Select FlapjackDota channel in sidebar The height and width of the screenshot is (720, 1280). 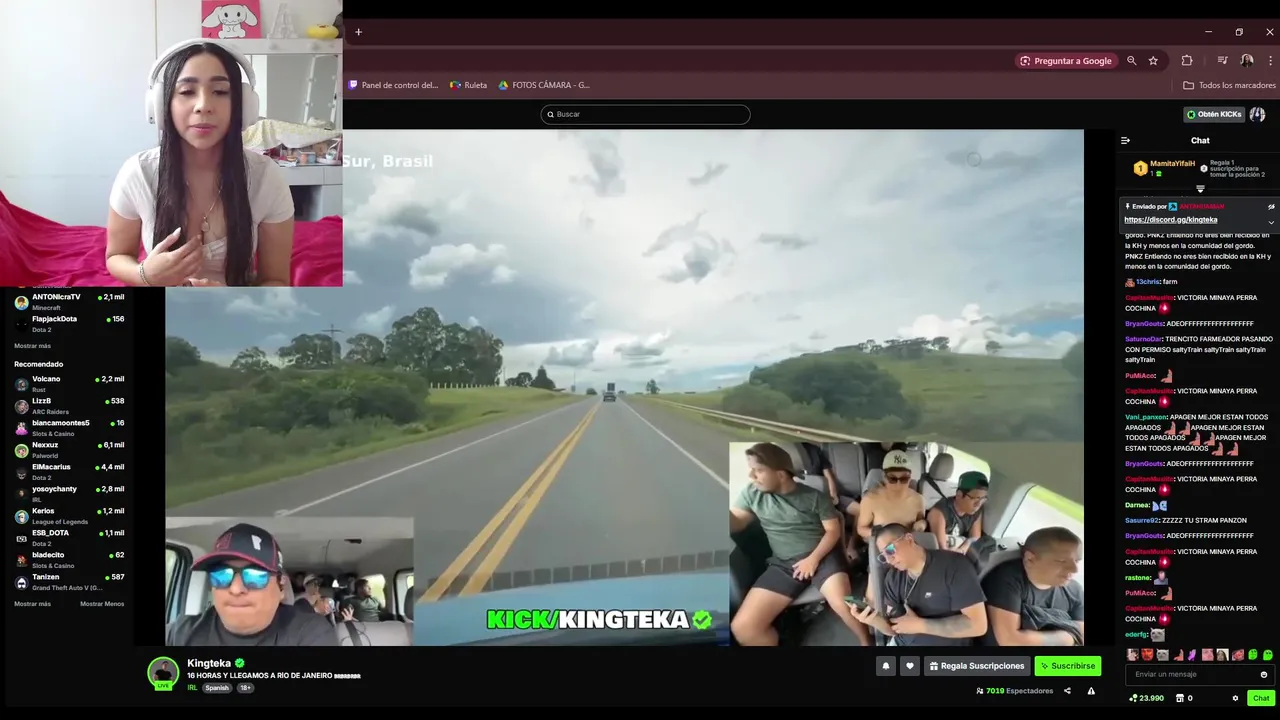69,323
